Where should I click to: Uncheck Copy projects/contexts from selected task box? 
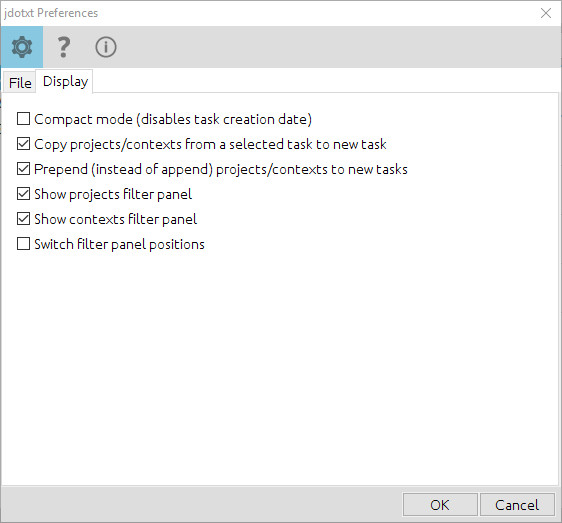[x=23, y=144]
